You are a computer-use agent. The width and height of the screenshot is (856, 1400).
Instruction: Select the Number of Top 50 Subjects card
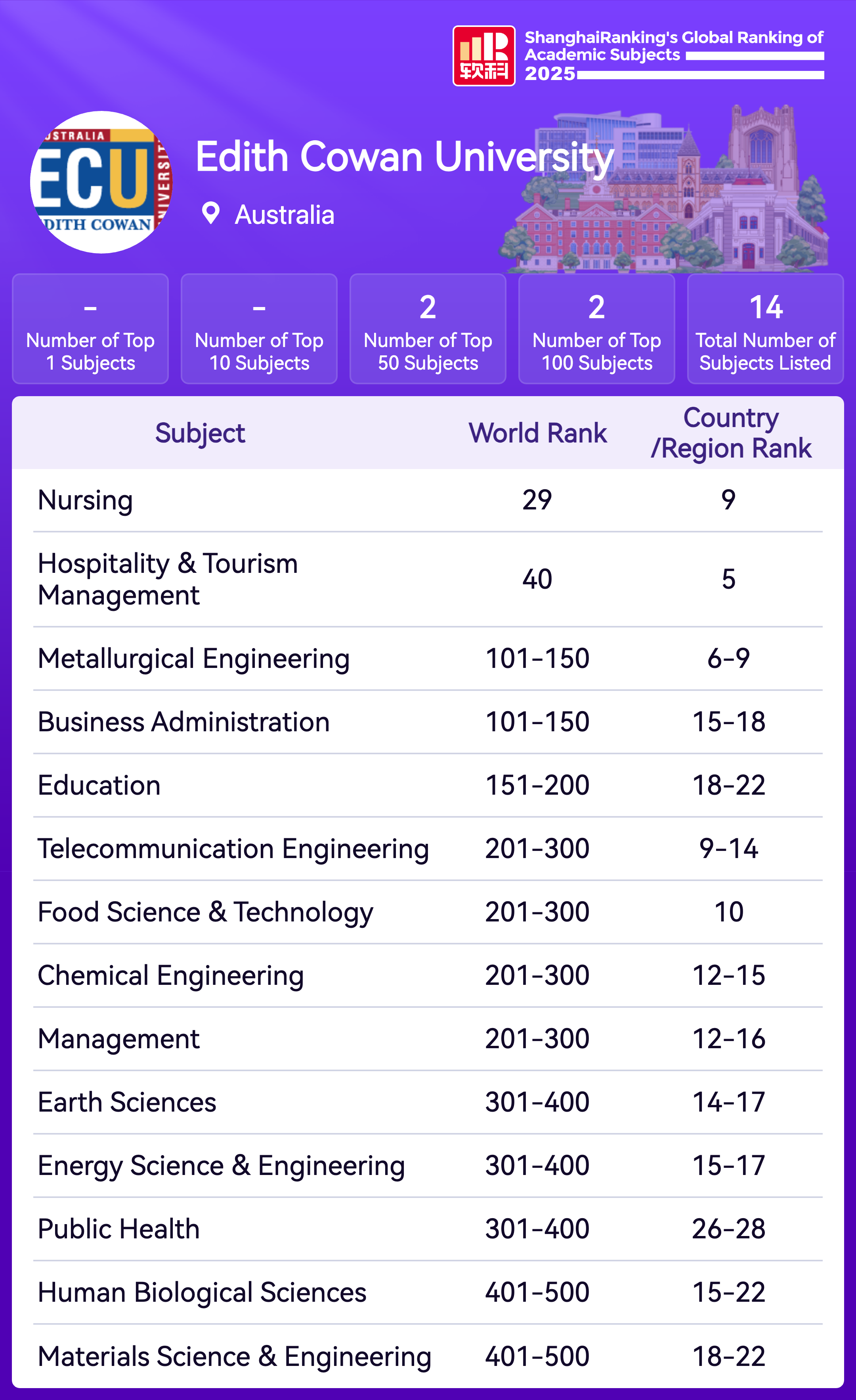coord(428,329)
